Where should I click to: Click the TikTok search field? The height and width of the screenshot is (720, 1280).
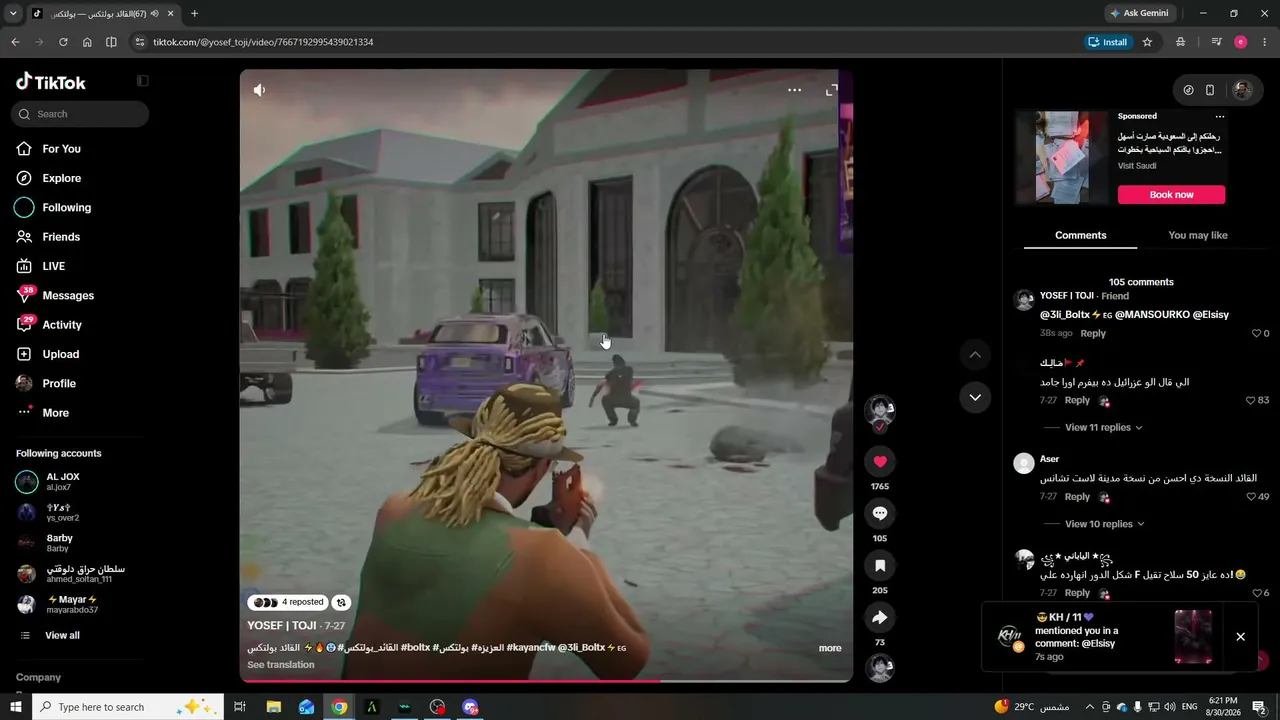[x=80, y=114]
